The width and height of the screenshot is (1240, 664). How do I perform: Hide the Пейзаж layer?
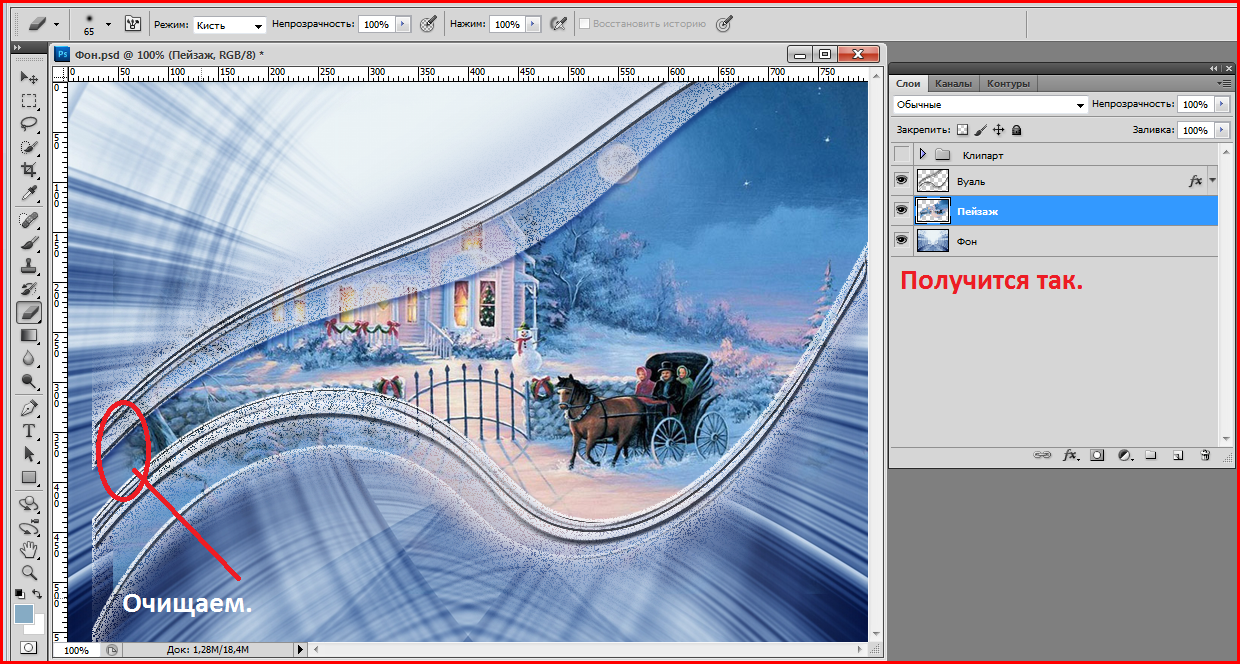point(901,210)
